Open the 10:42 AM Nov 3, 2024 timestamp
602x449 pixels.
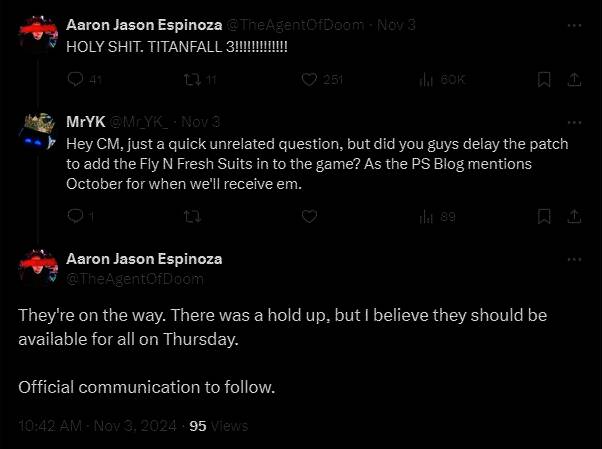tap(100, 425)
